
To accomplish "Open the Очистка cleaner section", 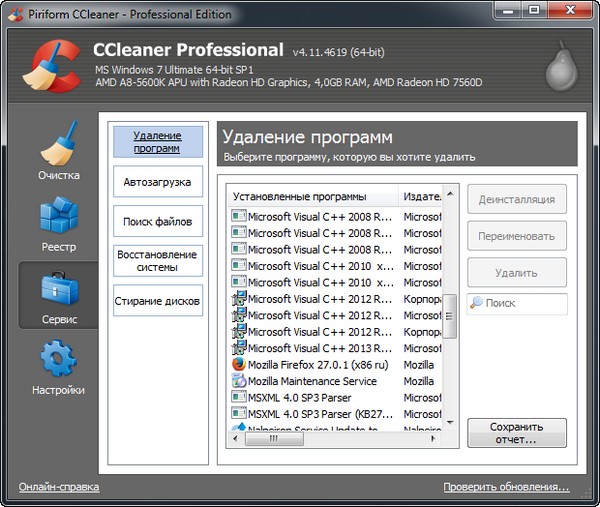I will point(59,155).
